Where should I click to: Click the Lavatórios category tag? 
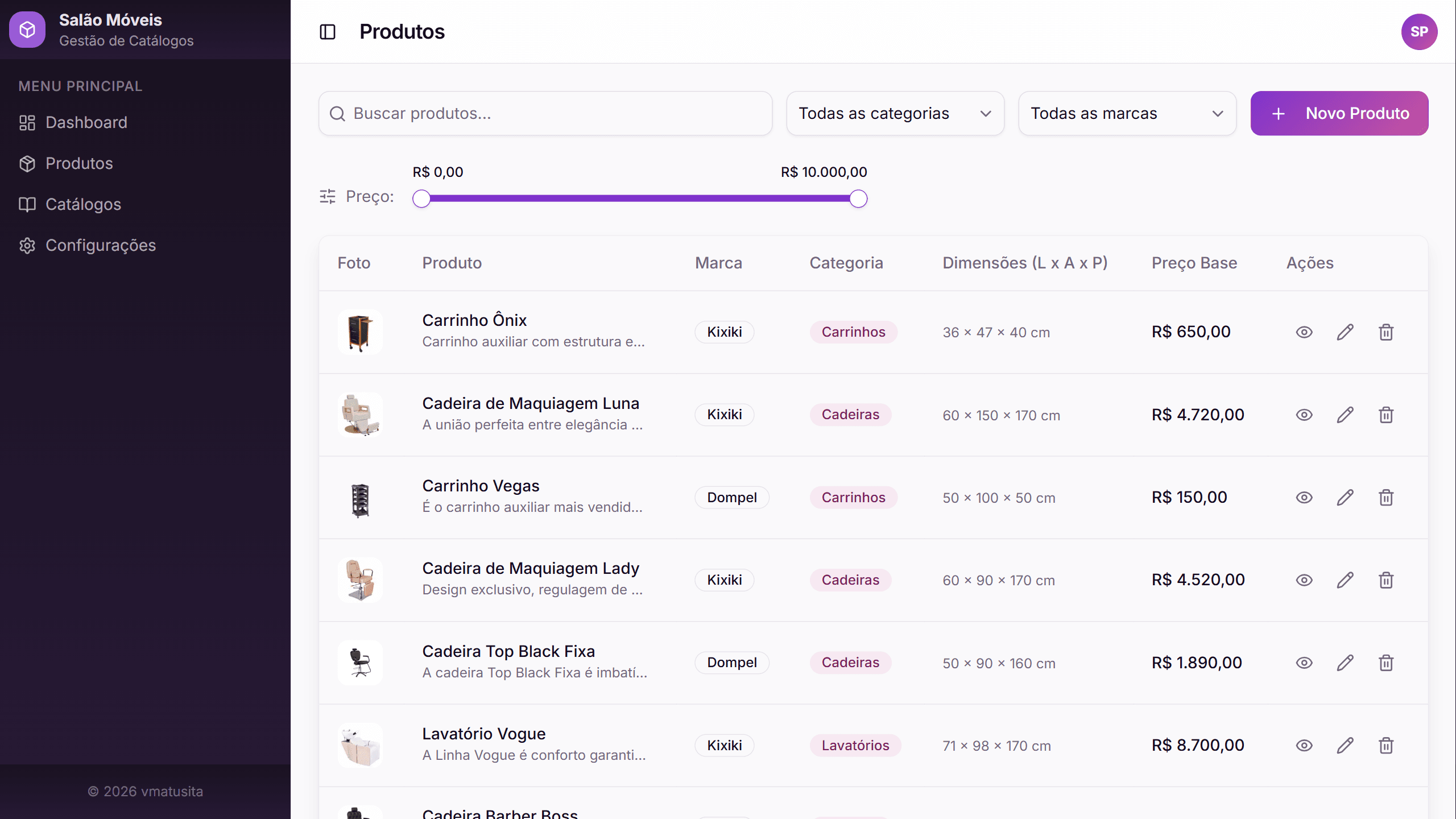click(855, 746)
